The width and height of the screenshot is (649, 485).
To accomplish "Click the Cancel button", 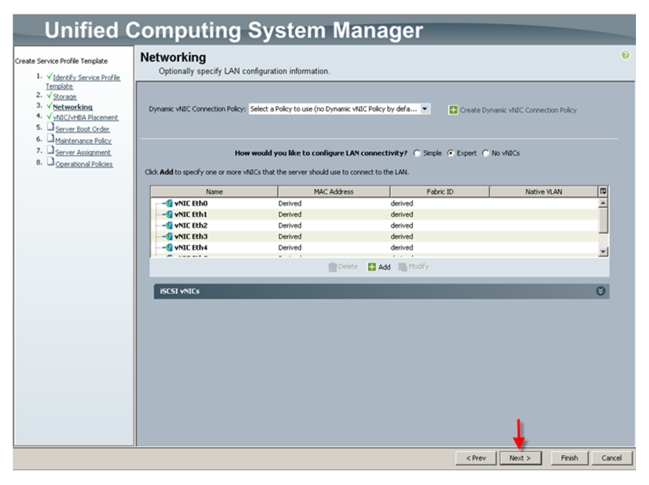I will [611, 458].
